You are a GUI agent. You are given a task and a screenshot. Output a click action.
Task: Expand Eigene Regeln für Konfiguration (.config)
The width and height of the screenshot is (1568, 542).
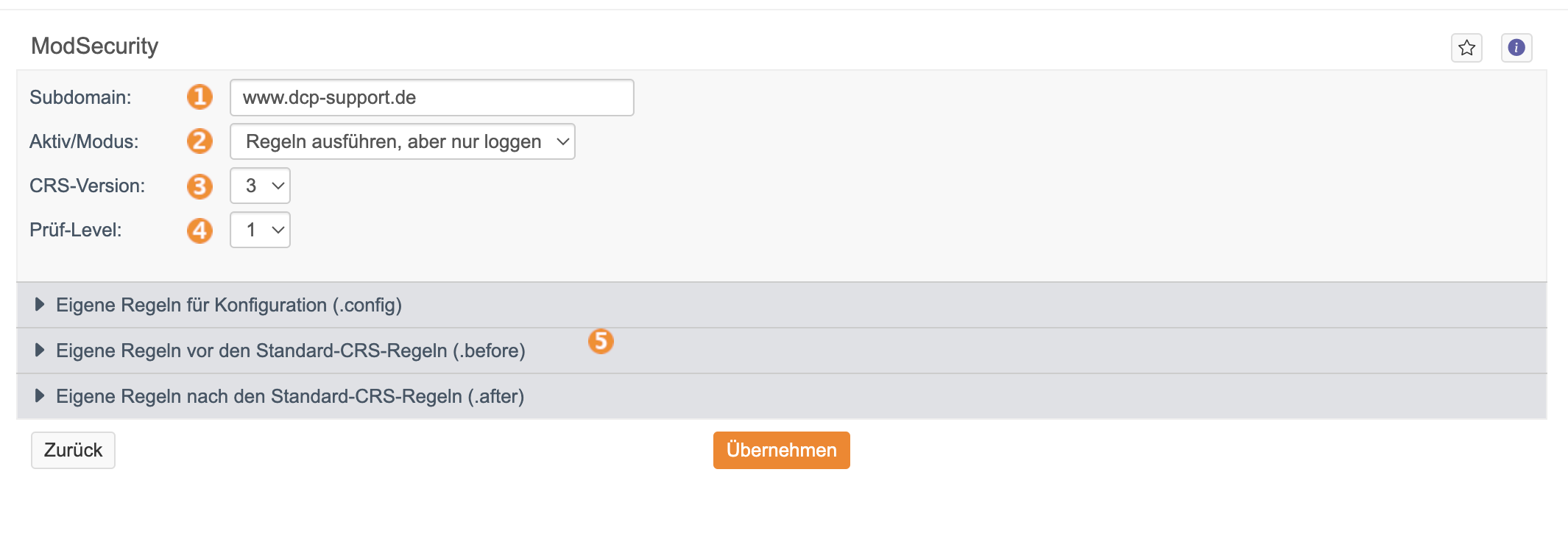pyautogui.click(x=782, y=305)
